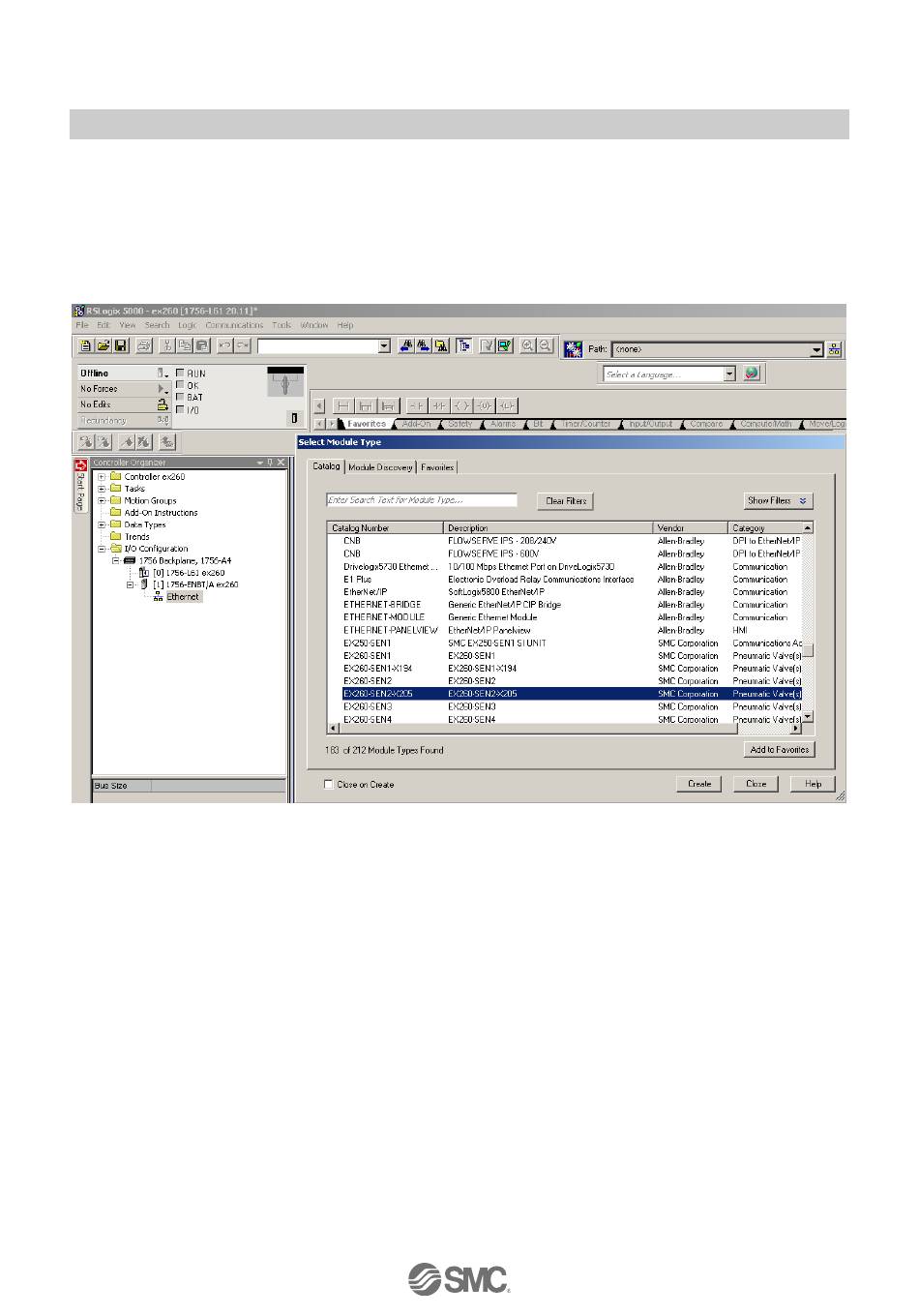This screenshot has height=1316, width=919.
Task: Click the horizontal scroll-left arrow of module list
Action: coord(334,729)
